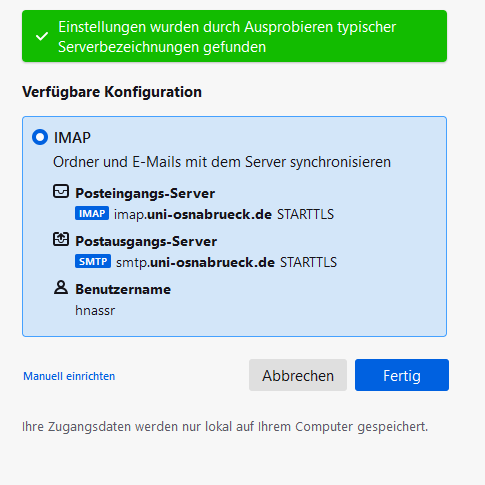Click the green settings-found notification banner

(x=234, y=36)
